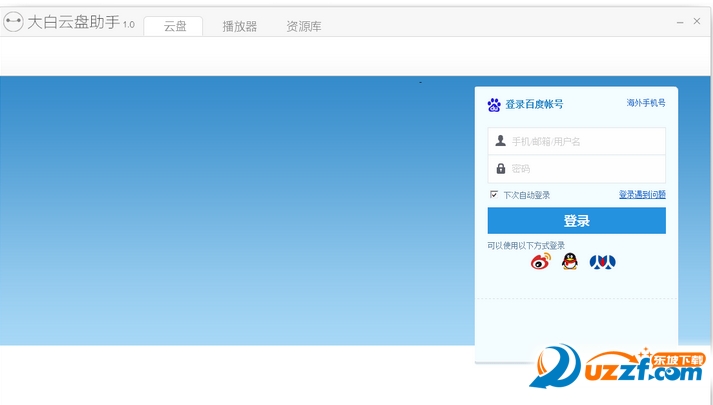713x405 pixels.
Task: Focus the 密码 password field
Action: 577,169
